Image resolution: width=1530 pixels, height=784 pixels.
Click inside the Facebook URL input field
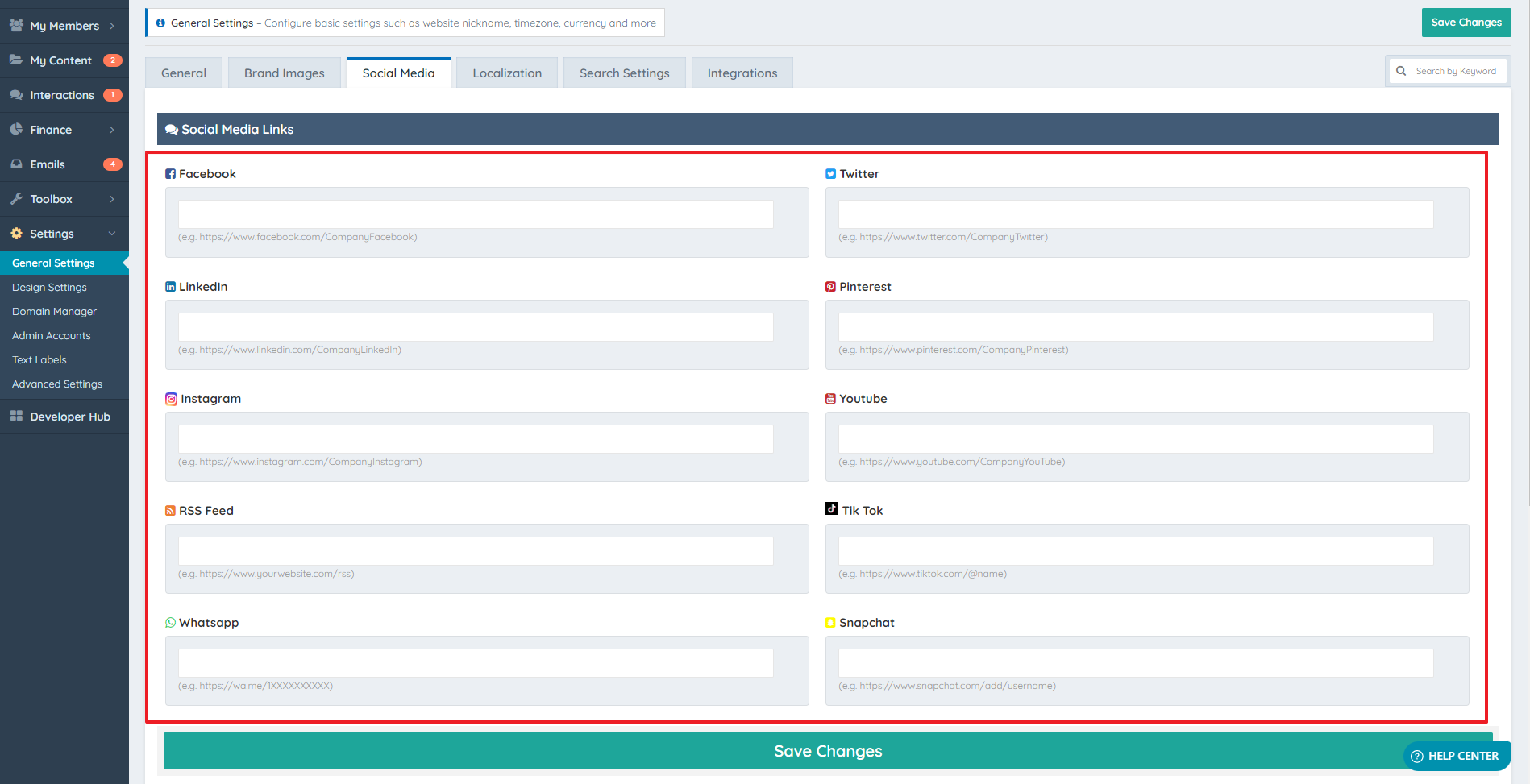475,214
